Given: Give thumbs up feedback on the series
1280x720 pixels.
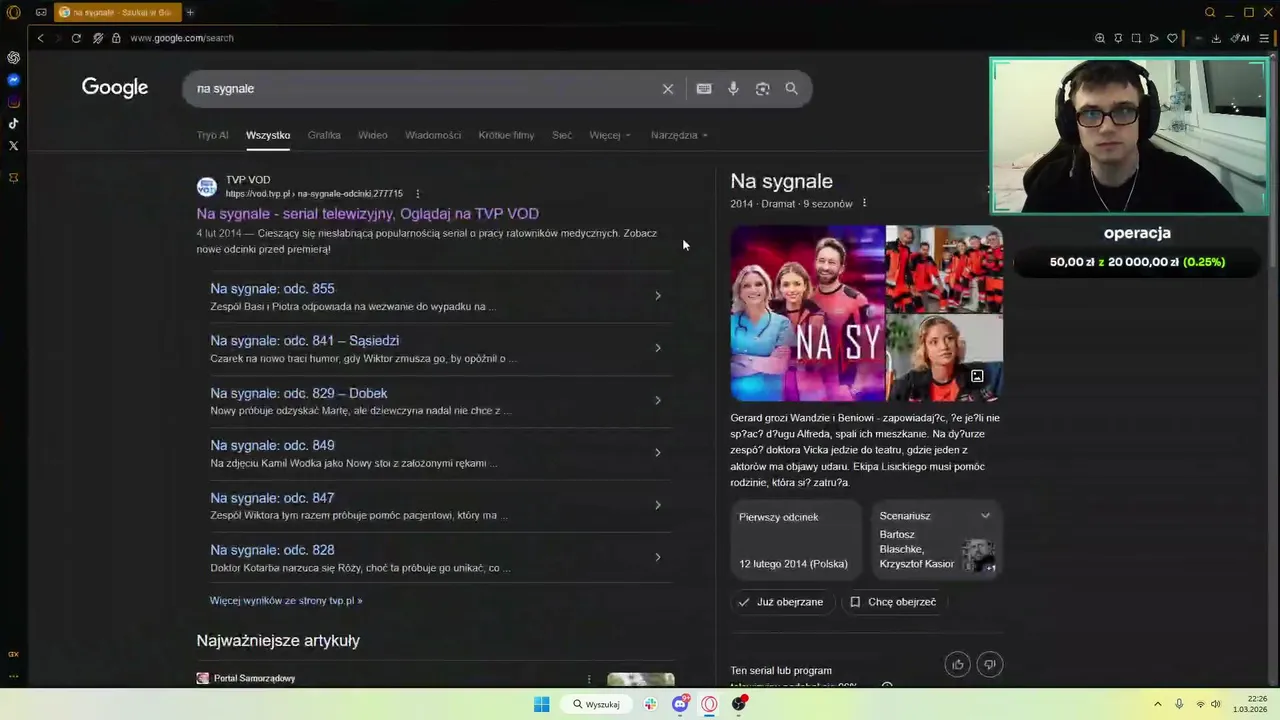Looking at the screenshot, I should (x=957, y=664).
